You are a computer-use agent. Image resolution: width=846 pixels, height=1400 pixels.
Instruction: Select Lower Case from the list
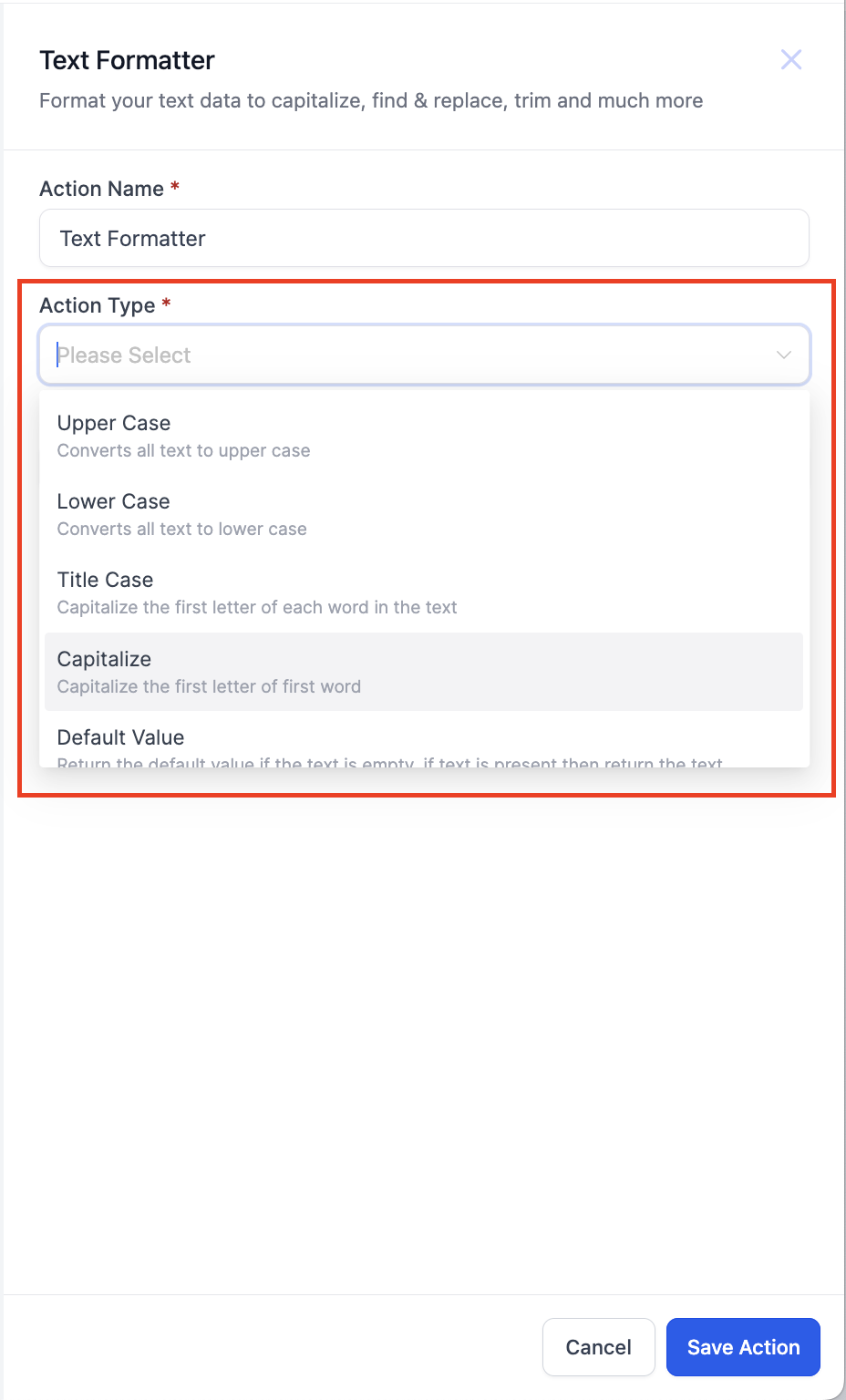(x=424, y=514)
